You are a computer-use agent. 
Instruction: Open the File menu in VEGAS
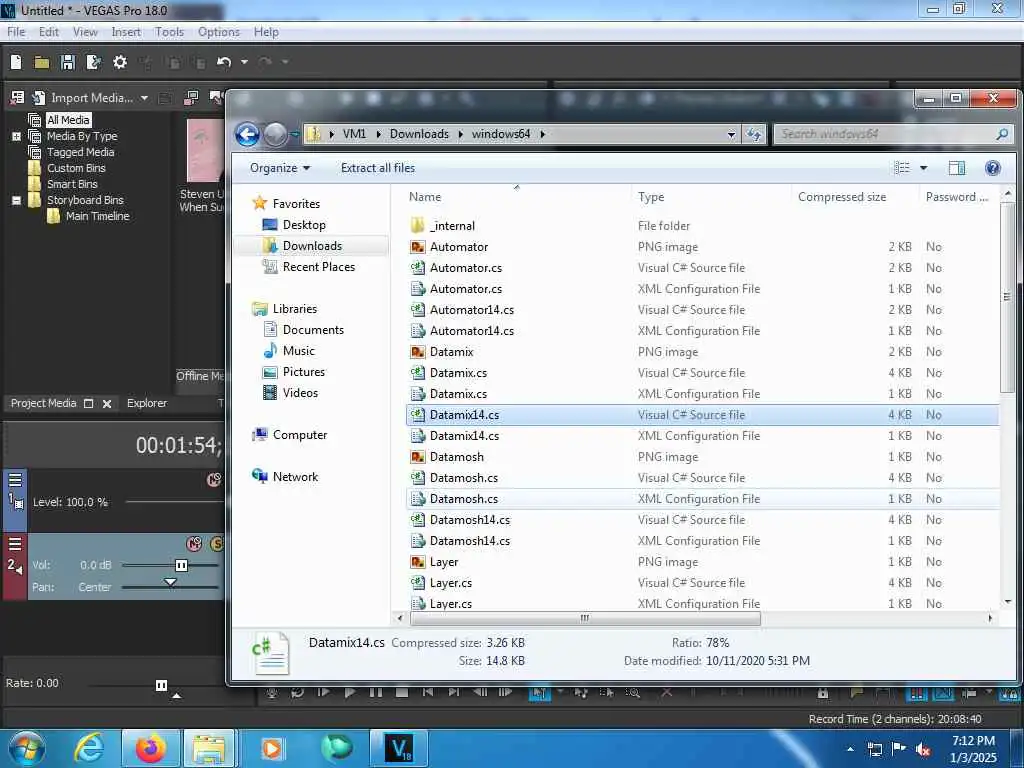(x=16, y=32)
